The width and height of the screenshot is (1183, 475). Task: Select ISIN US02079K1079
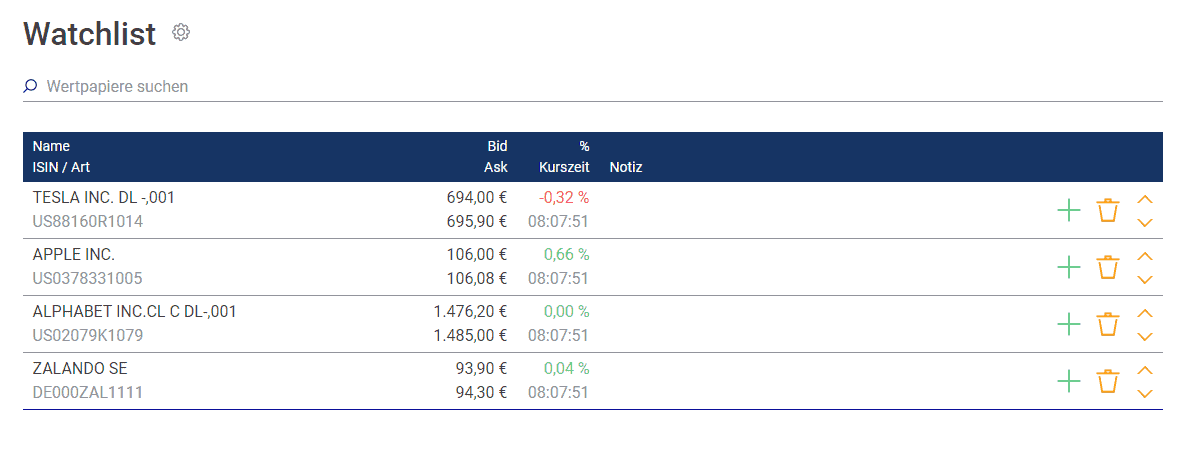tap(88, 336)
